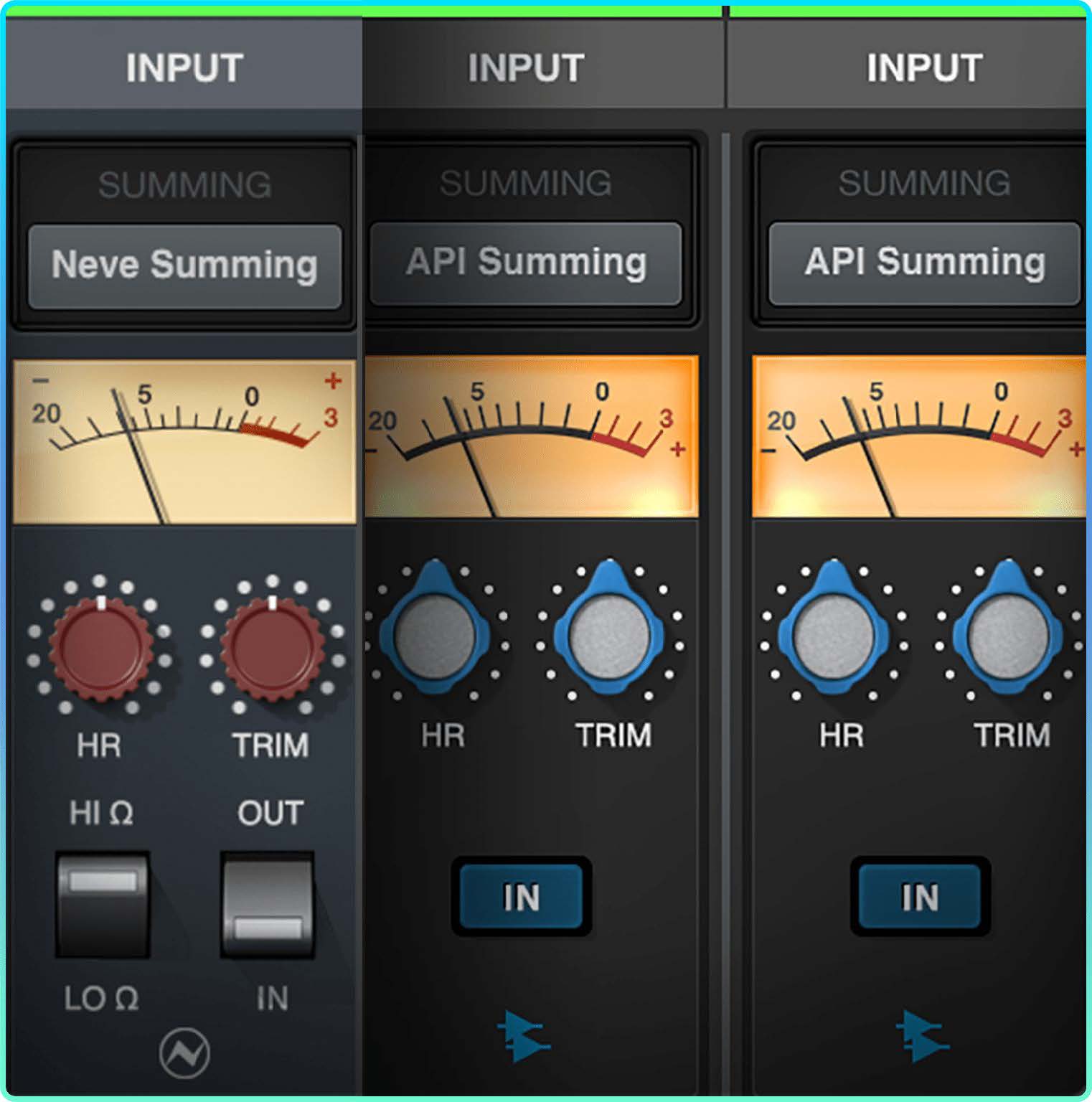Click the blue HR knob in right strip

[834, 636]
